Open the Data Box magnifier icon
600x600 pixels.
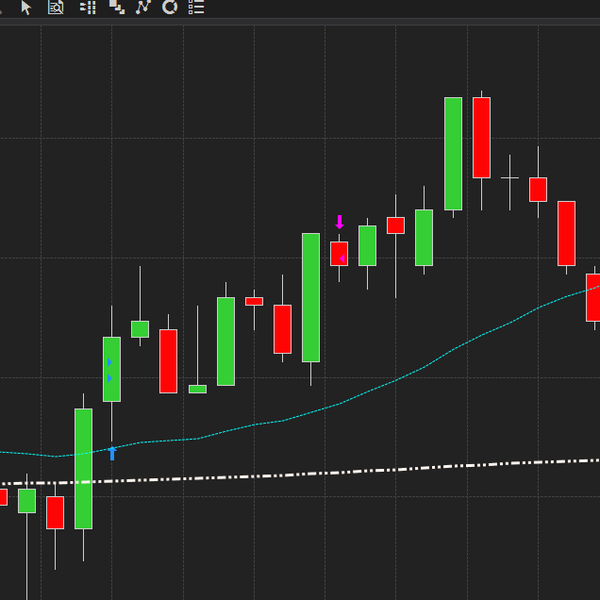point(56,7)
